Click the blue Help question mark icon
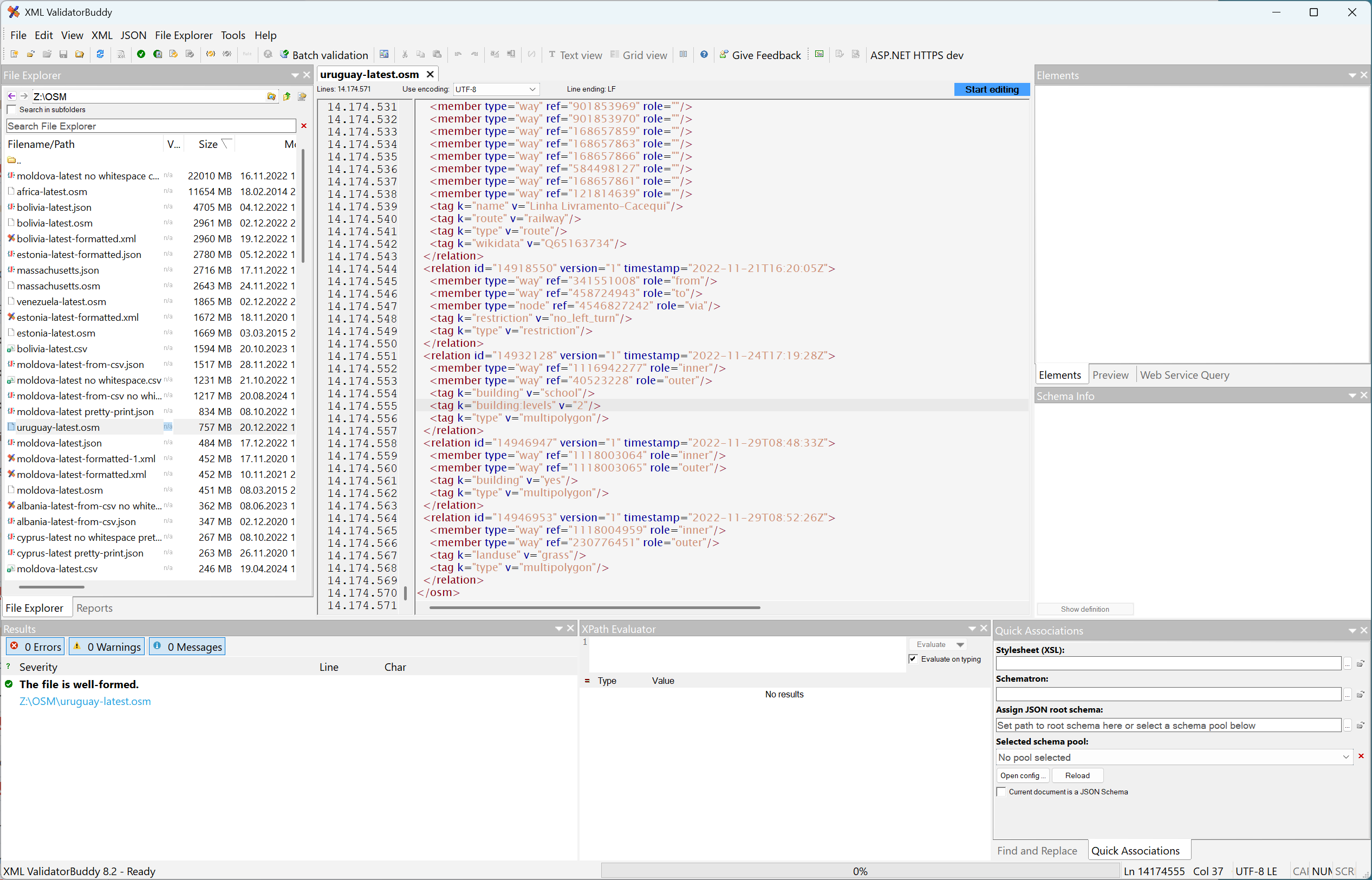 coord(704,54)
